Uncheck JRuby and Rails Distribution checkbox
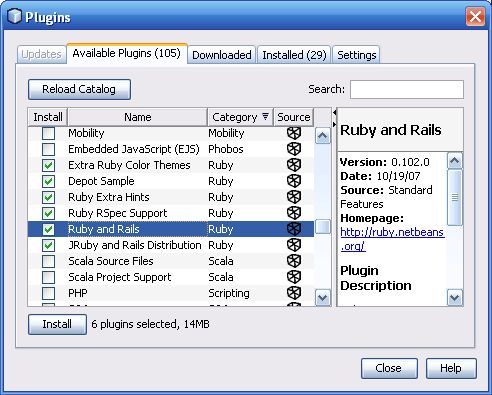492x395 pixels. point(48,245)
